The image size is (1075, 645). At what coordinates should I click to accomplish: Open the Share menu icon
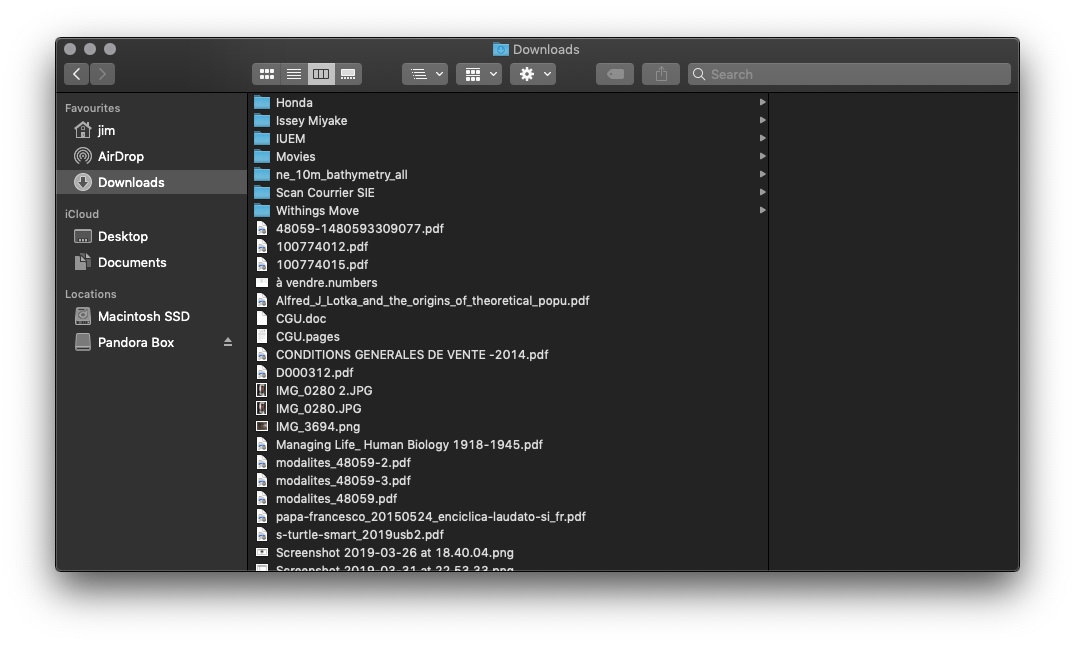660,73
